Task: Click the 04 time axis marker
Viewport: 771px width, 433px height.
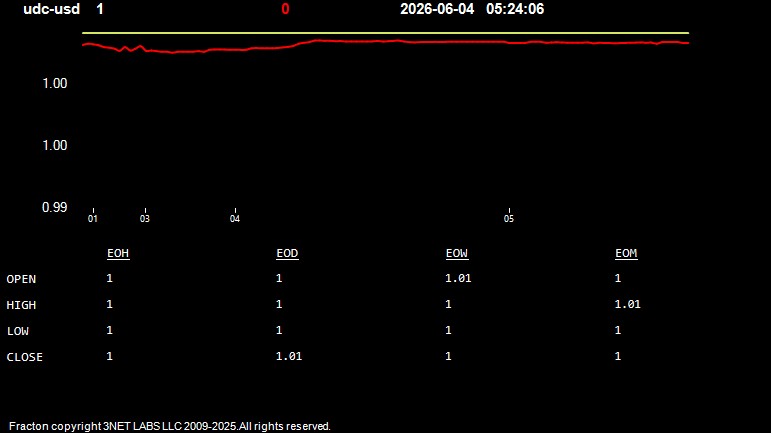Action: pos(235,218)
